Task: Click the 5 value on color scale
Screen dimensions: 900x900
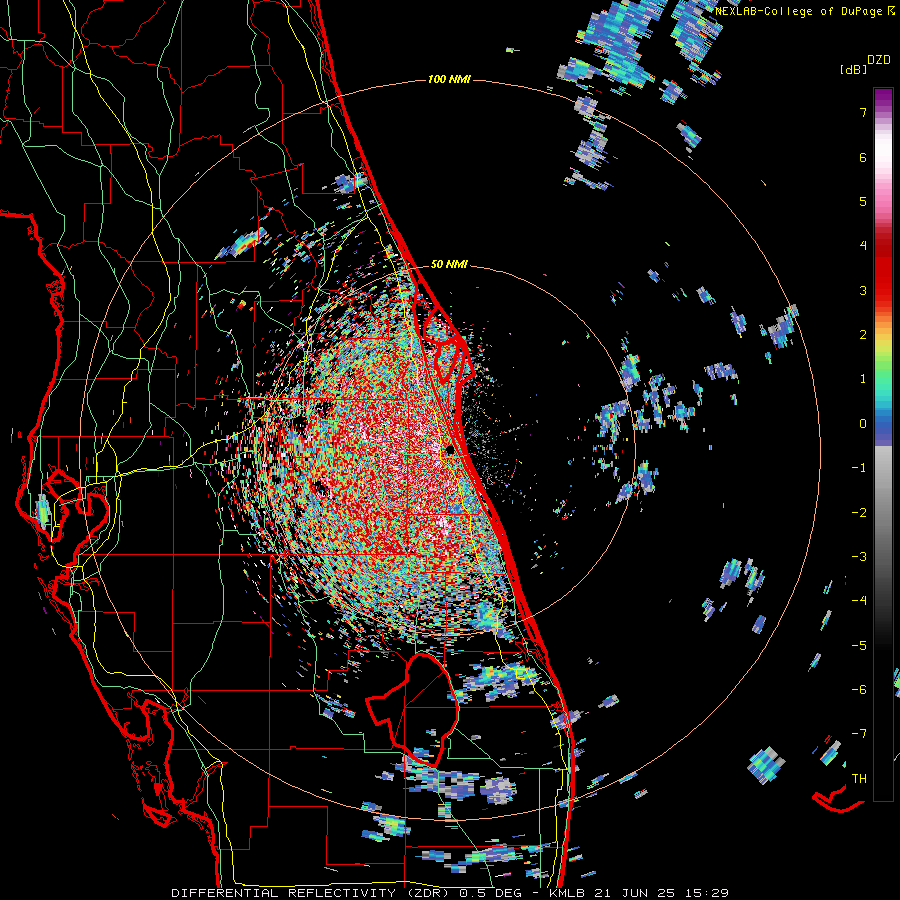Action: click(863, 201)
